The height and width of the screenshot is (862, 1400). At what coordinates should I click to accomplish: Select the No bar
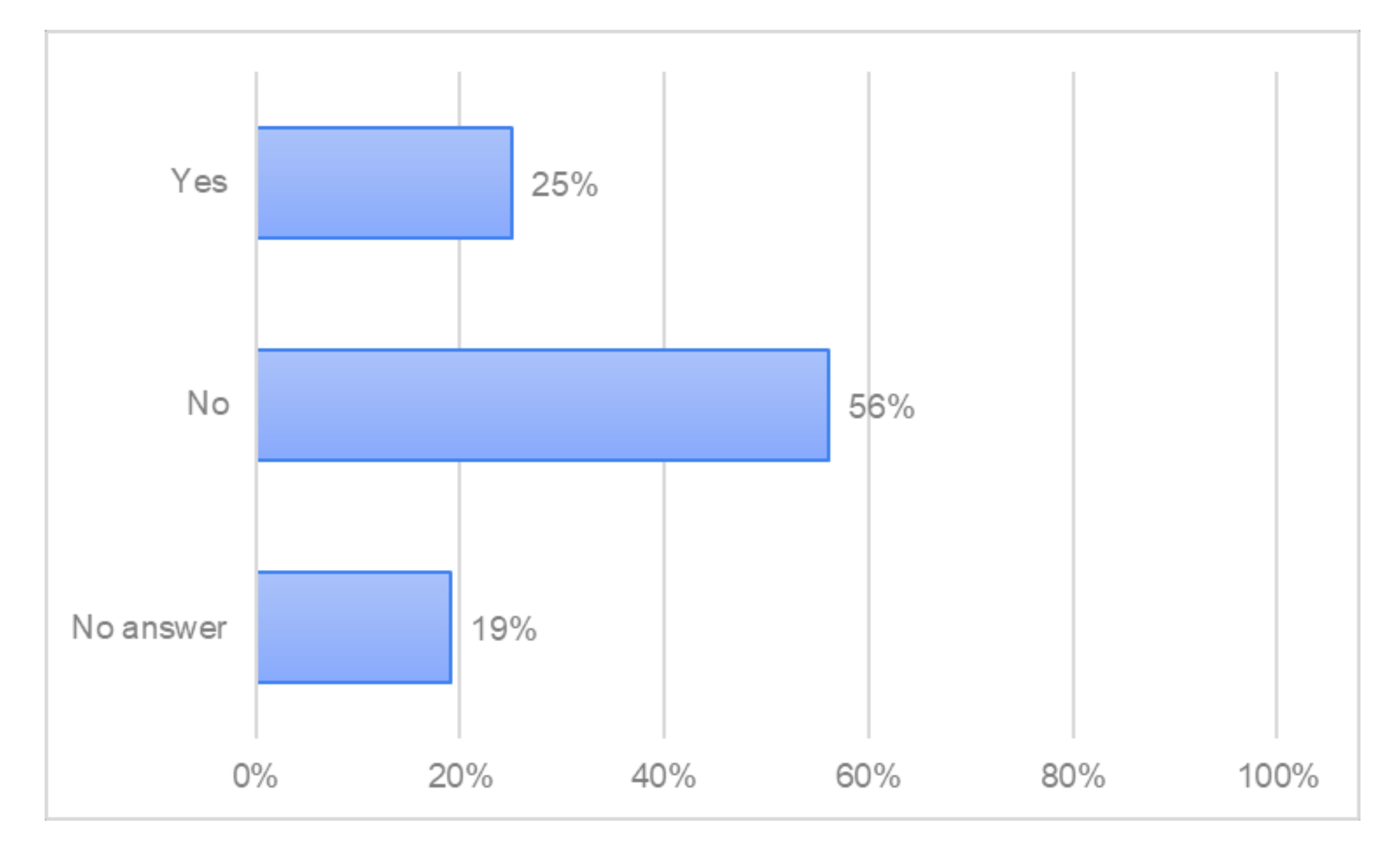tap(543, 405)
